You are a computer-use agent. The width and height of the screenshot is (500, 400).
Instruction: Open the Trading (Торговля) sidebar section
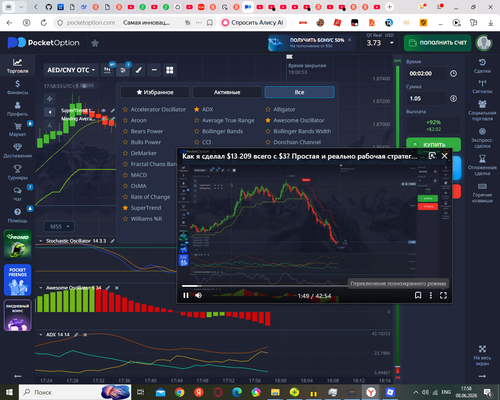coord(17,66)
